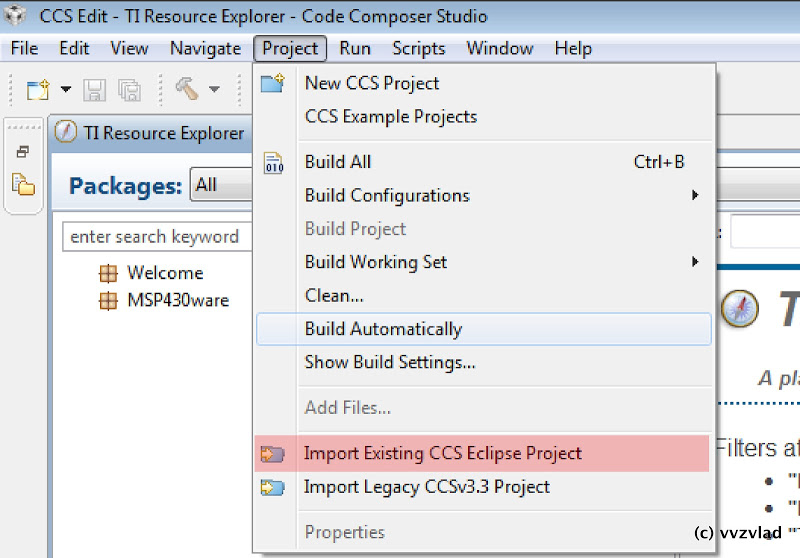Click the New wizard toolbar icon

tap(37, 90)
